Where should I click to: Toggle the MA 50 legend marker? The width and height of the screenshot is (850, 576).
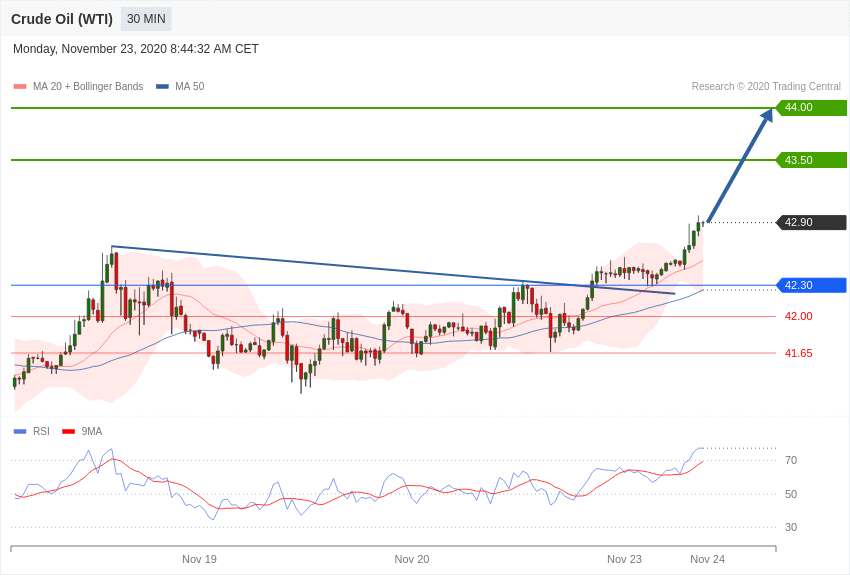pyautogui.click(x=162, y=87)
